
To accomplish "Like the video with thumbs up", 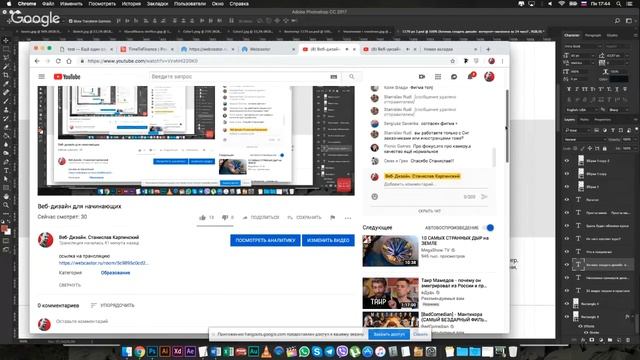I will point(202,218).
